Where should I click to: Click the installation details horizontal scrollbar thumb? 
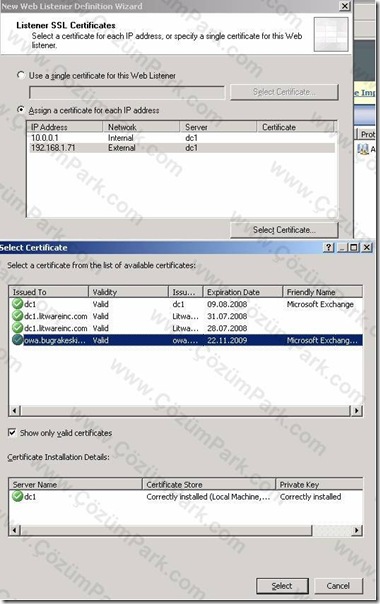coord(166,530)
